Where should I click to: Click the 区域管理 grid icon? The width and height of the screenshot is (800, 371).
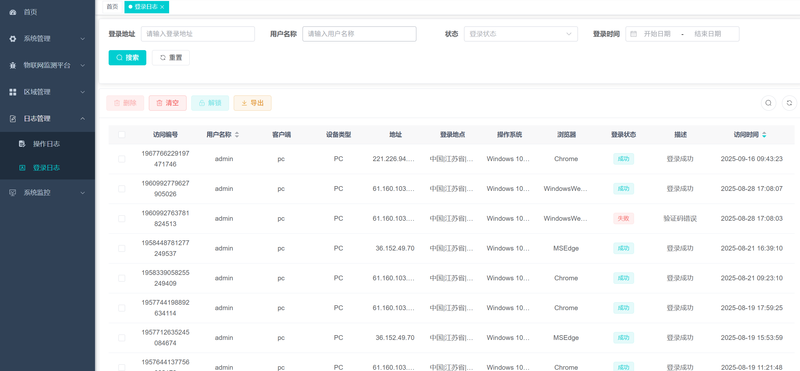[13, 92]
